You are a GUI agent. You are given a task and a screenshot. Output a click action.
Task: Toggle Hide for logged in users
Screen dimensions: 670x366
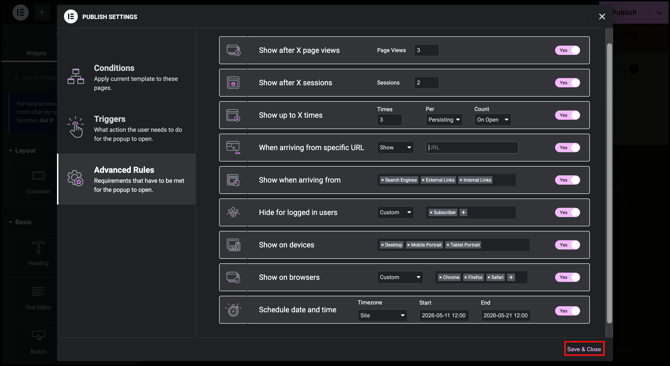[567, 212]
